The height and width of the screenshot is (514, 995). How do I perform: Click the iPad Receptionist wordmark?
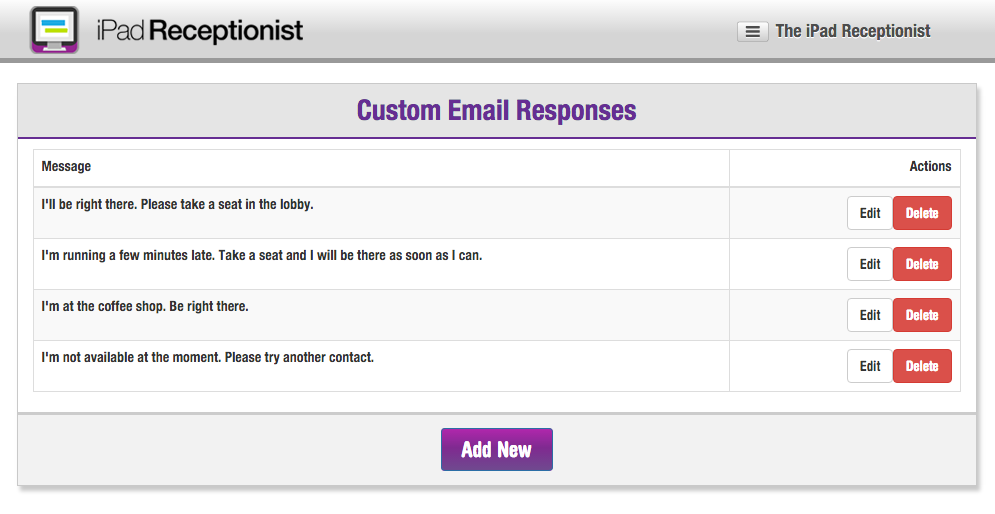pyautogui.click(x=200, y=30)
